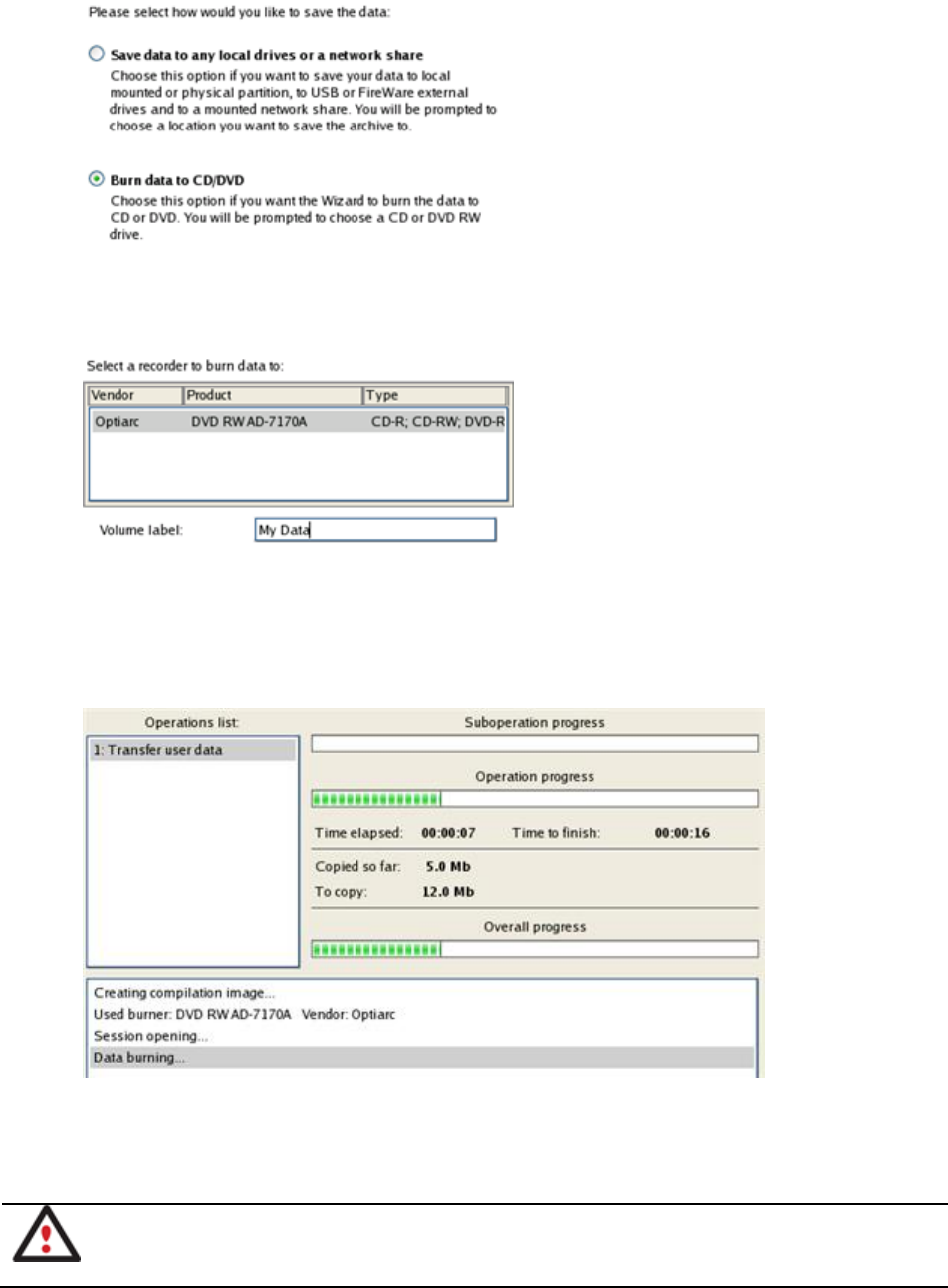Click the red warning triangle icon
Viewport: 948px width, 1288px height.
46,1234
